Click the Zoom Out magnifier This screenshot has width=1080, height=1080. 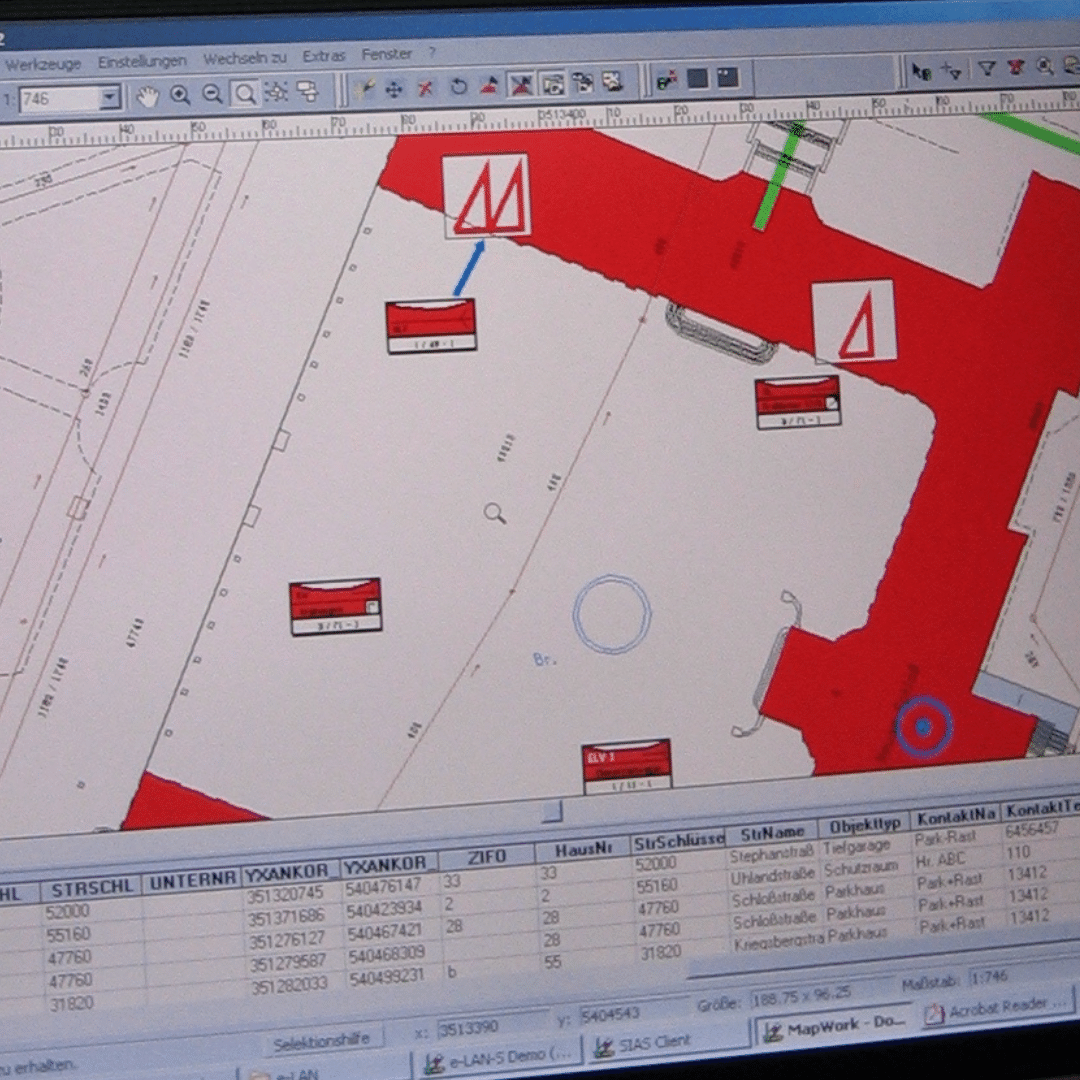pyautogui.click(x=212, y=94)
